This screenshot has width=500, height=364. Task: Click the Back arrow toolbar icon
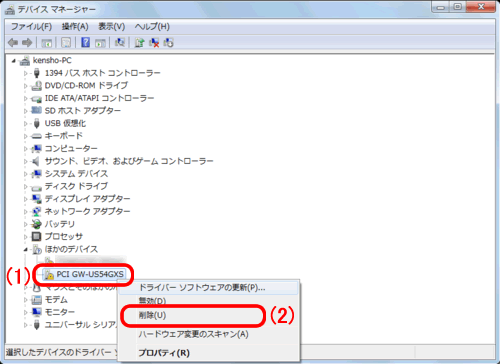tap(13, 43)
